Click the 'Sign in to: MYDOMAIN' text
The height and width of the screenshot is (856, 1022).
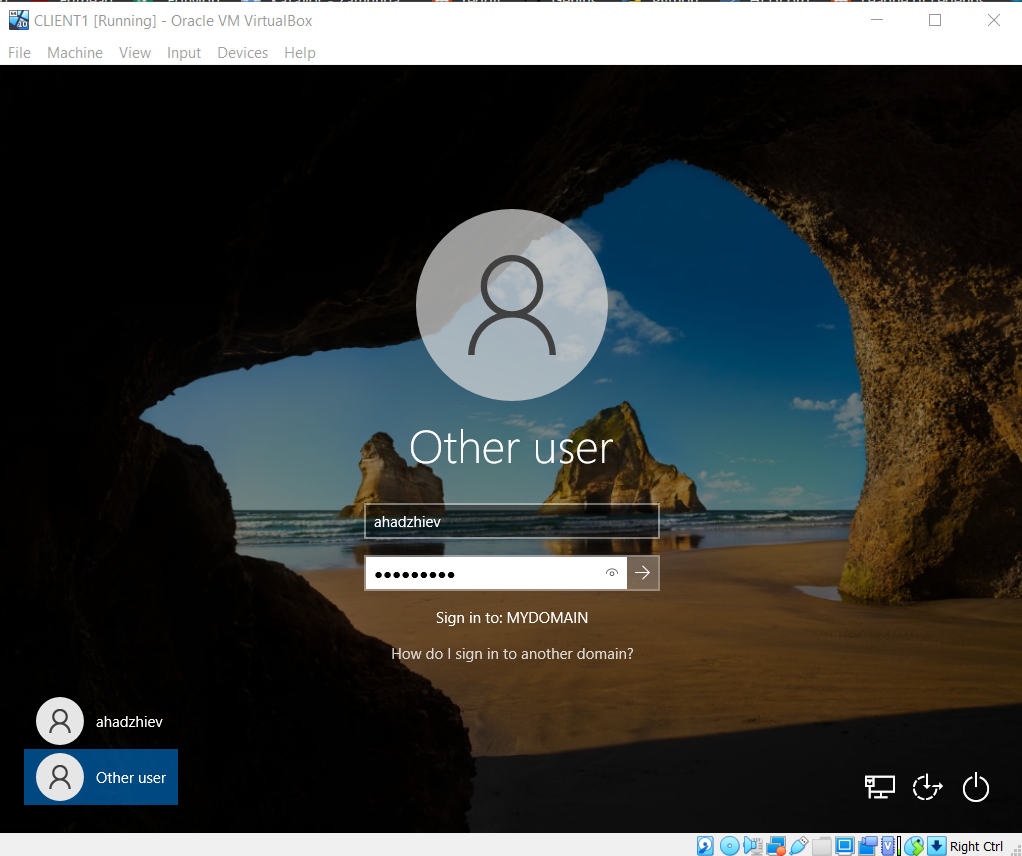pos(512,617)
